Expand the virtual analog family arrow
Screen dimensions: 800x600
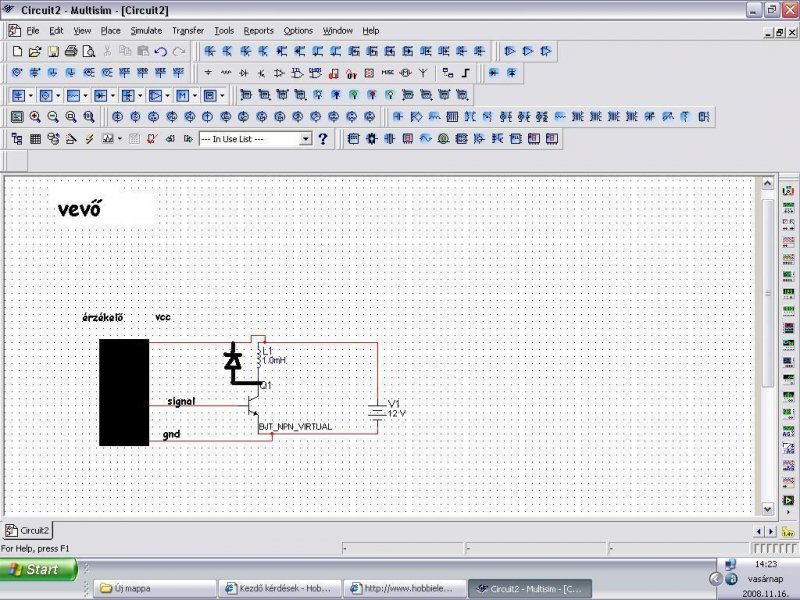click(167, 95)
